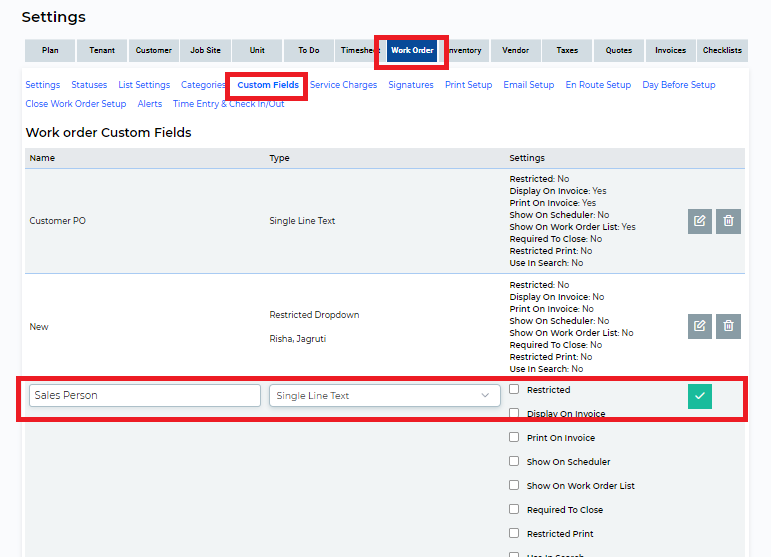
Task: Toggle Show On Work Order List checkbox
Action: pos(514,485)
